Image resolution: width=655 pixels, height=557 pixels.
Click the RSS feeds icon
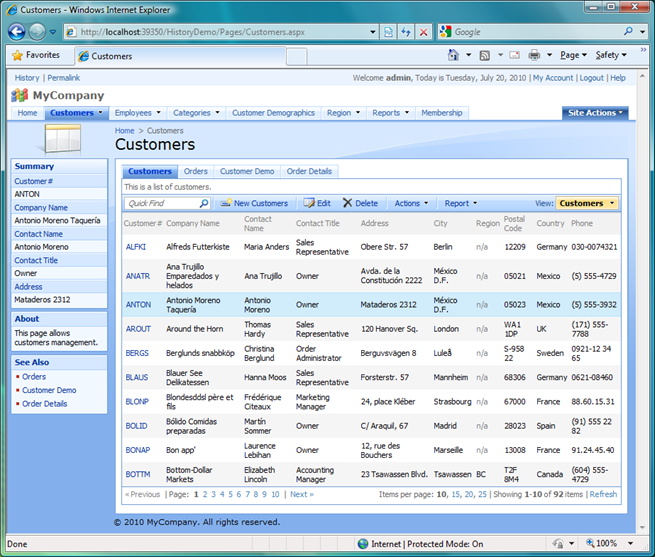[x=485, y=55]
